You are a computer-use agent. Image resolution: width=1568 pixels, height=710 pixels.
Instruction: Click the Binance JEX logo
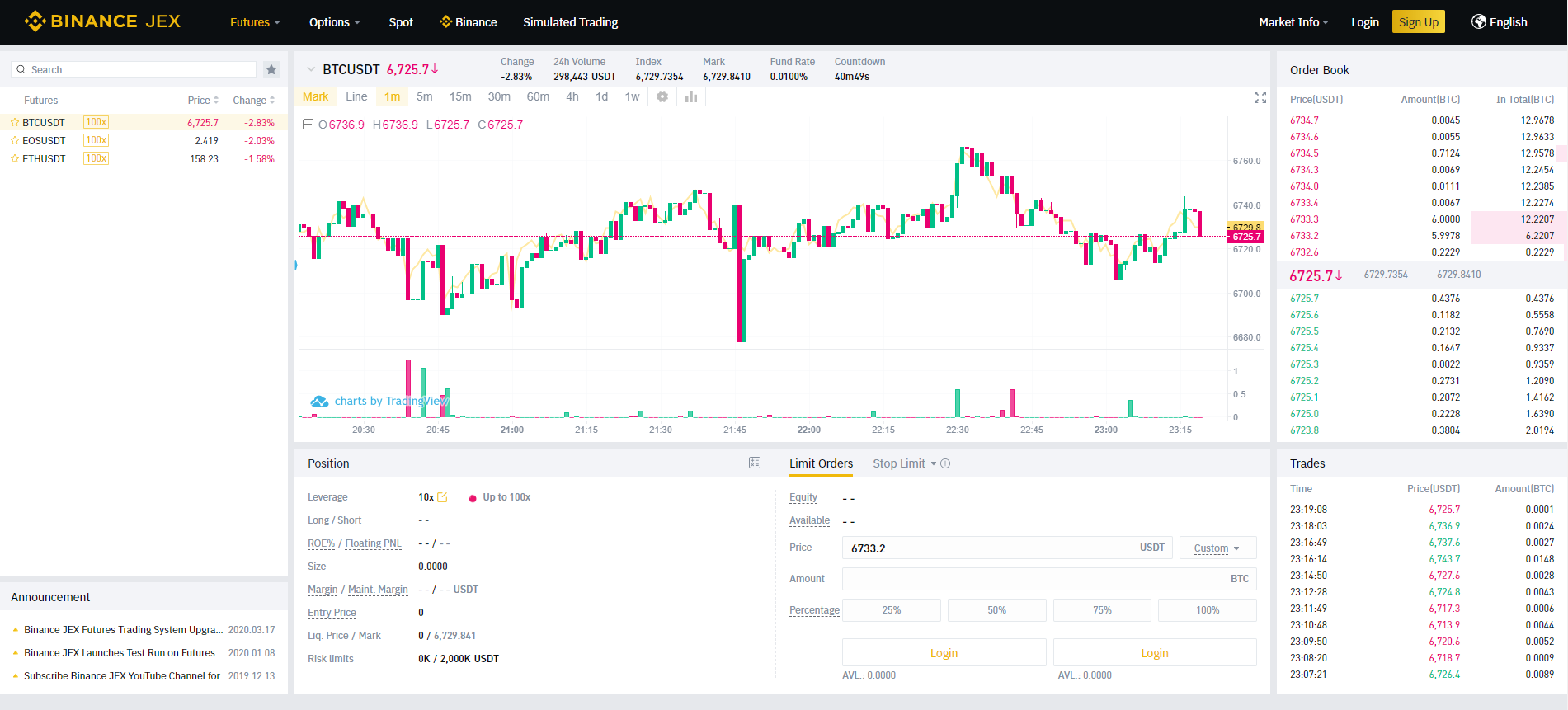(102, 21)
